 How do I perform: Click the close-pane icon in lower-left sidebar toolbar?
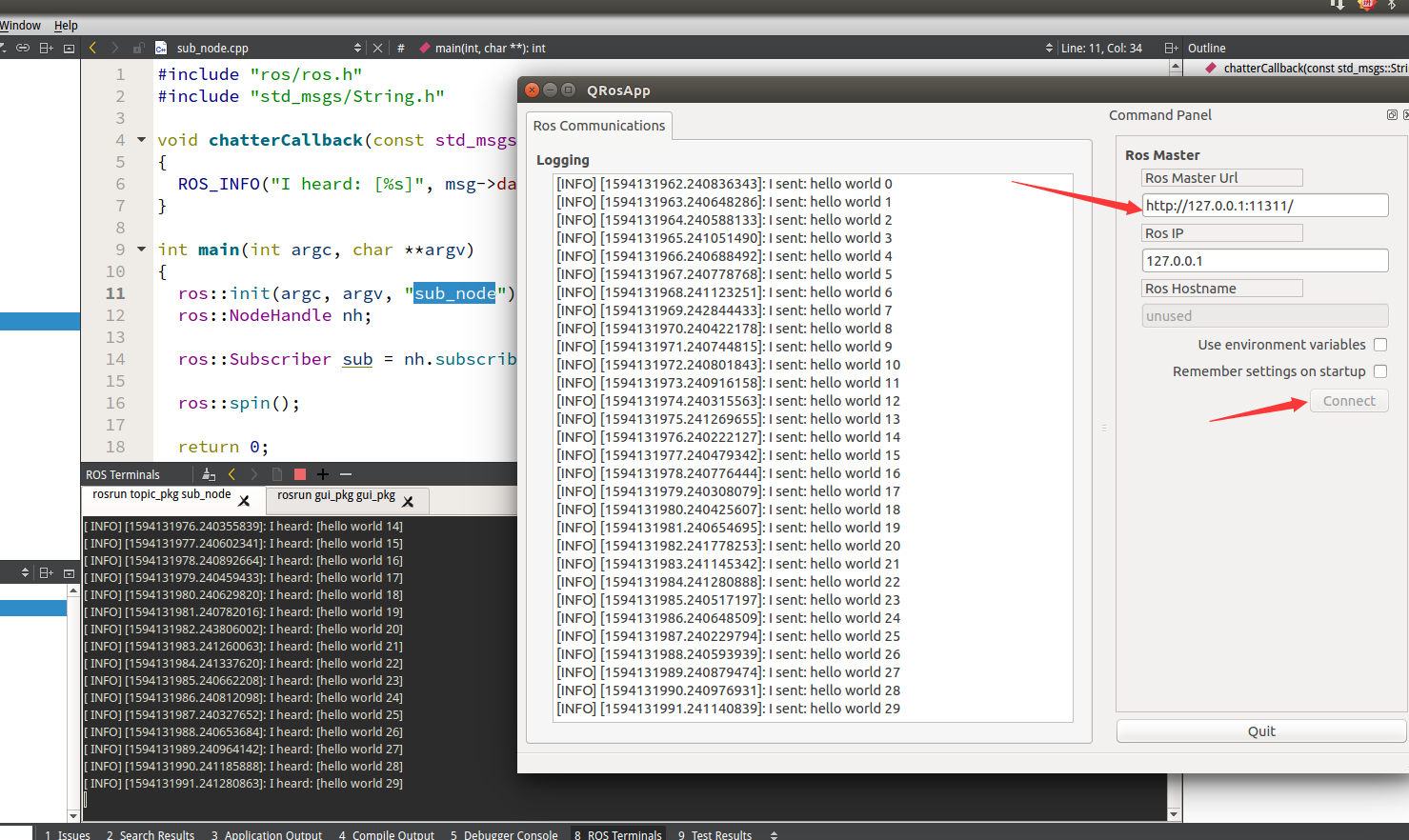pos(69,572)
